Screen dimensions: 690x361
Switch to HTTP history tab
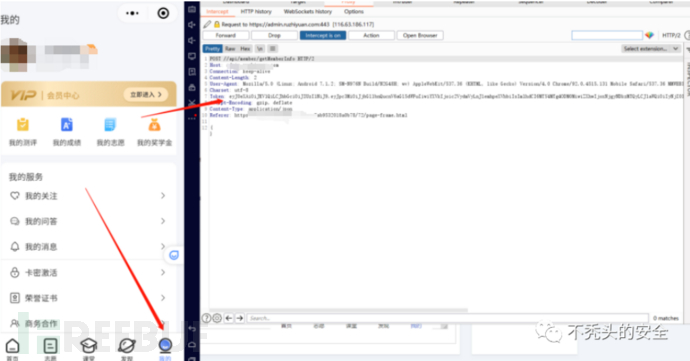point(256,11)
